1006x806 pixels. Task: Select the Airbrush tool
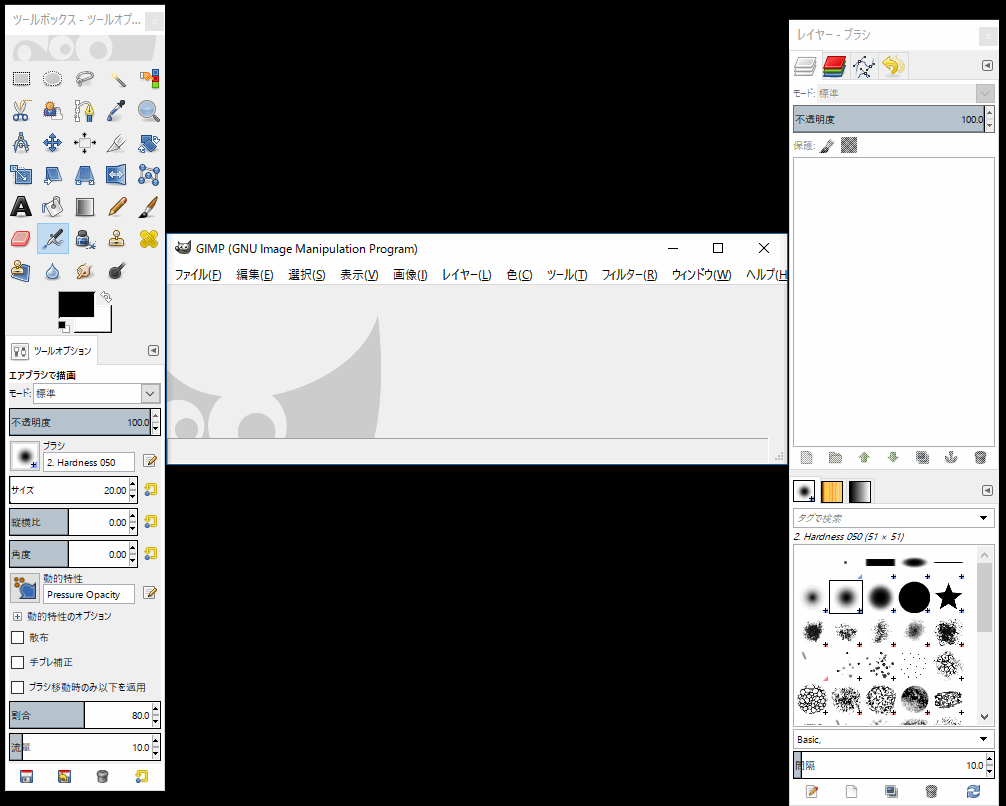[53, 239]
